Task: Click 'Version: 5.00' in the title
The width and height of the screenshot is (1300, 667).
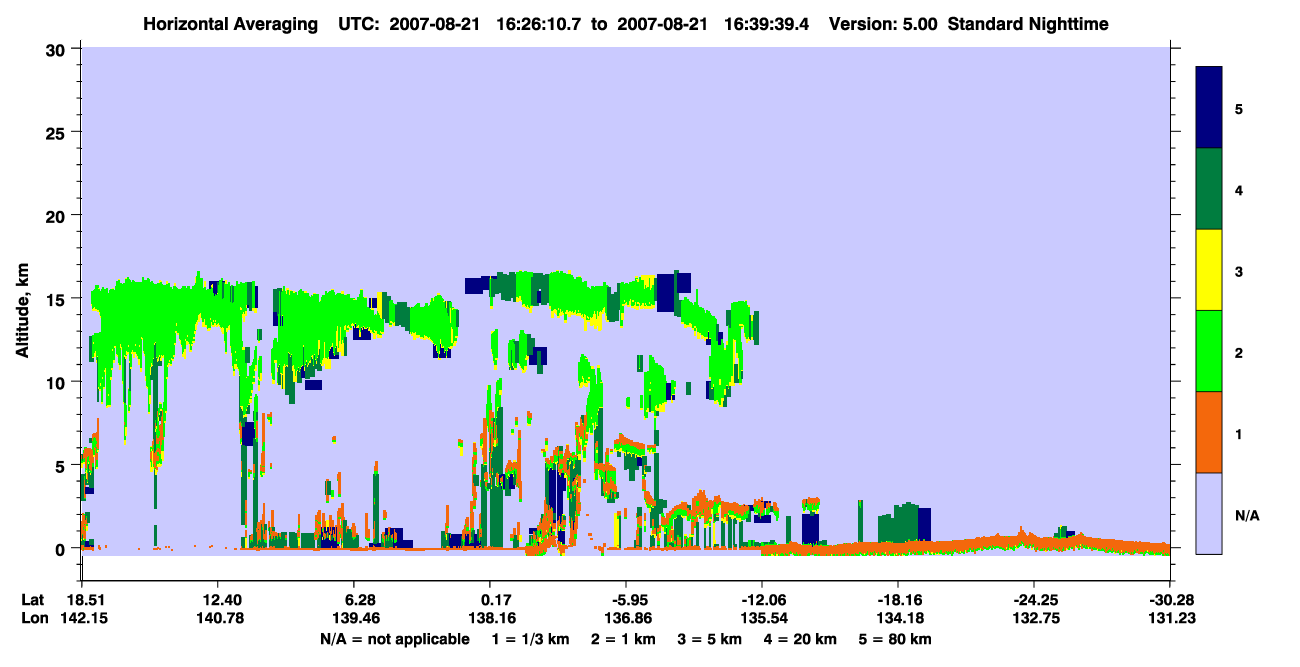Action: point(883,23)
